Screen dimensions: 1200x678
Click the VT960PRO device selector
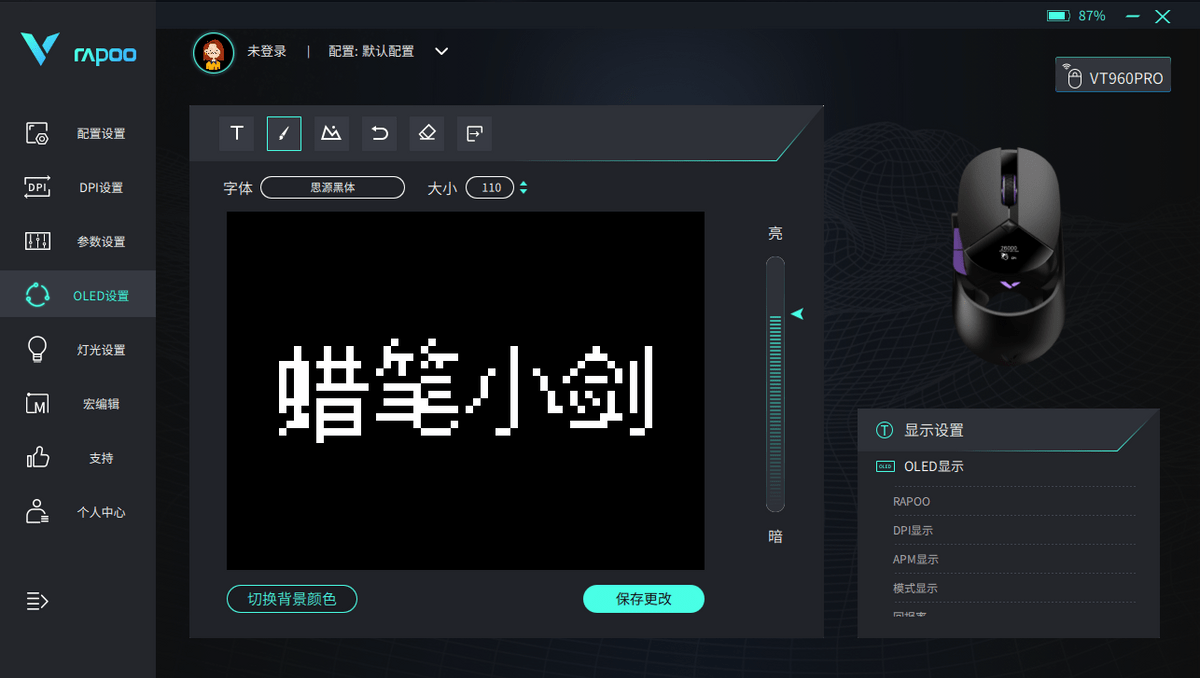pos(1113,76)
